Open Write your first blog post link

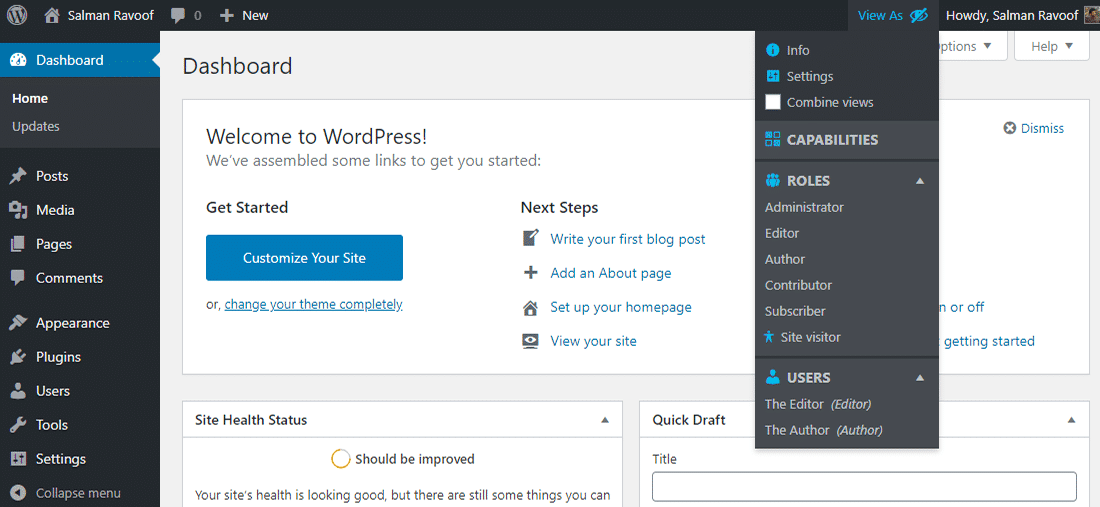point(627,239)
